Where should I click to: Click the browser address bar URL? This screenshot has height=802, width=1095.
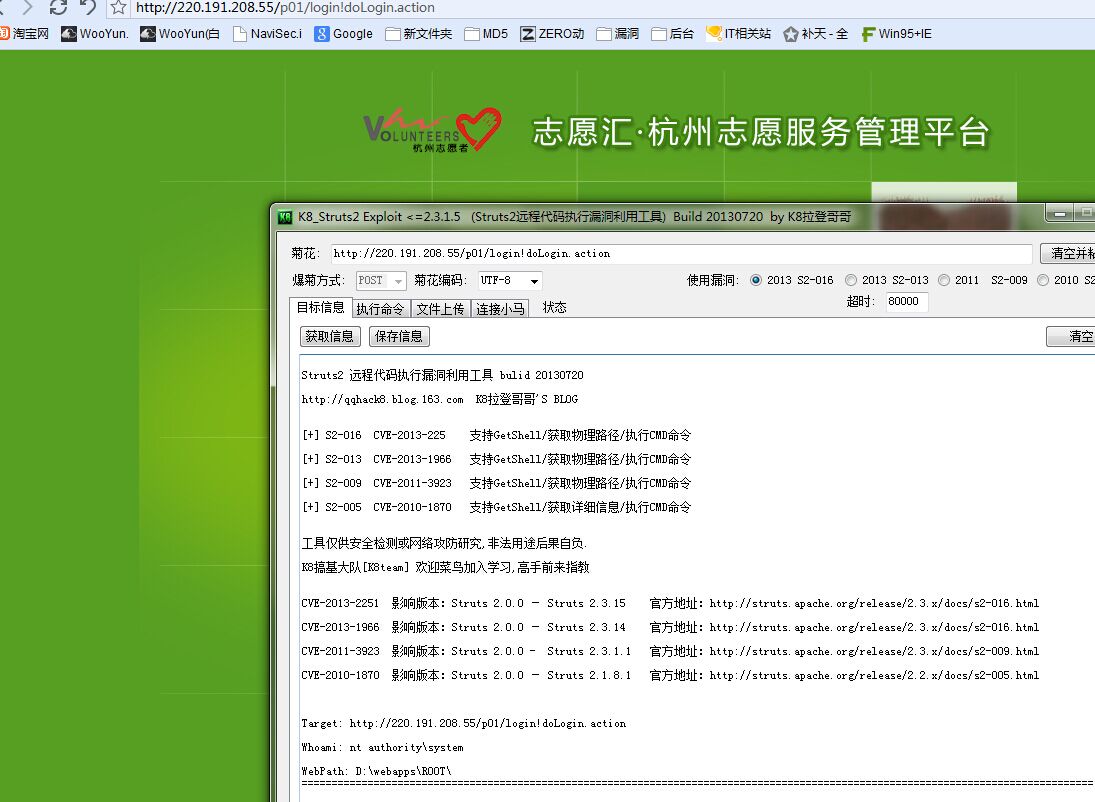tap(285, 8)
